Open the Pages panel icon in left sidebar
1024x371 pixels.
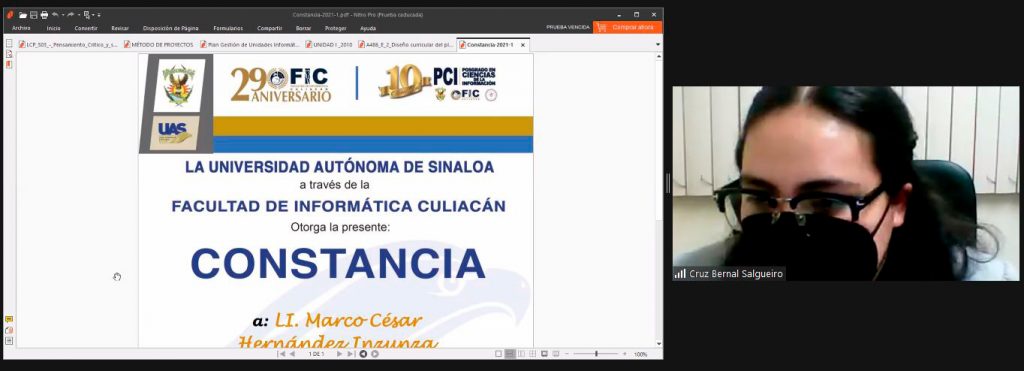9,43
